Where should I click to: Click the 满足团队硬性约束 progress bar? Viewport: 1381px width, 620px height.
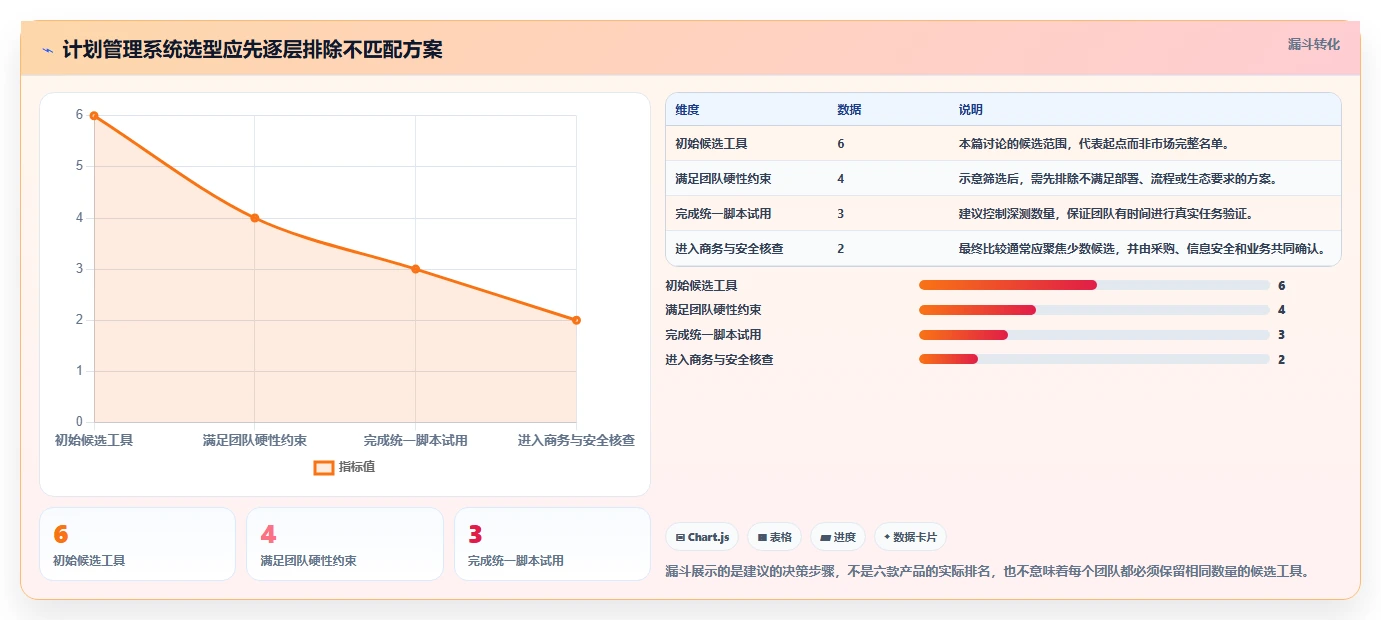1094,310
